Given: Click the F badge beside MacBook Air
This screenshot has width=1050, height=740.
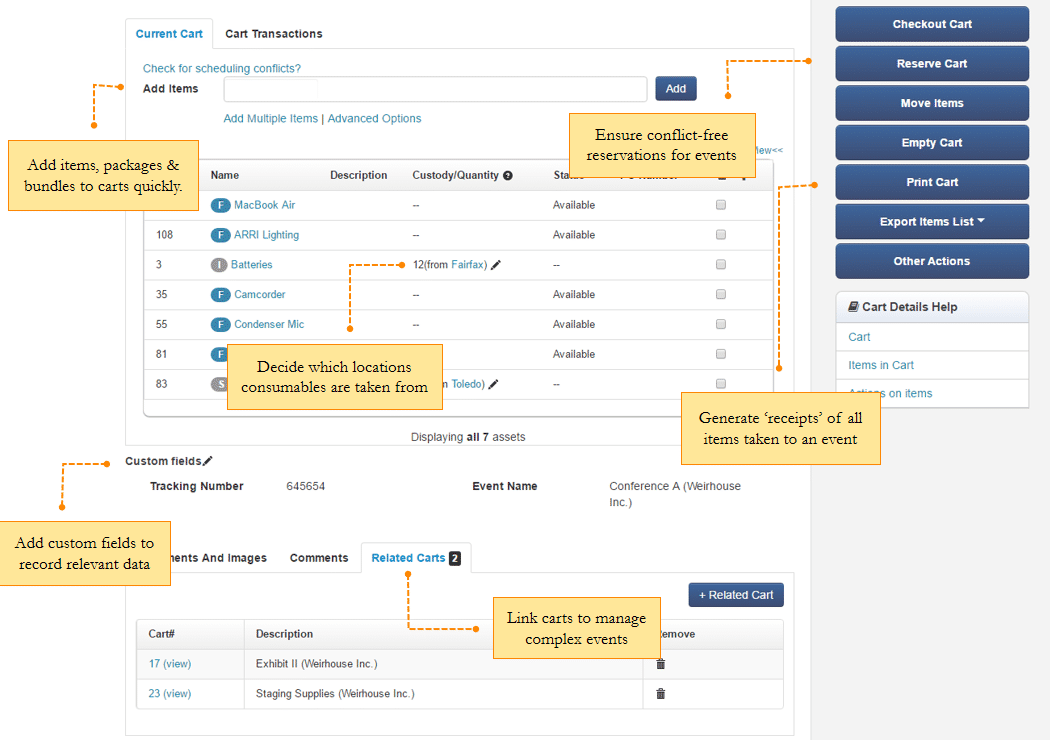Looking at the screenshot, I should (220, 205).
